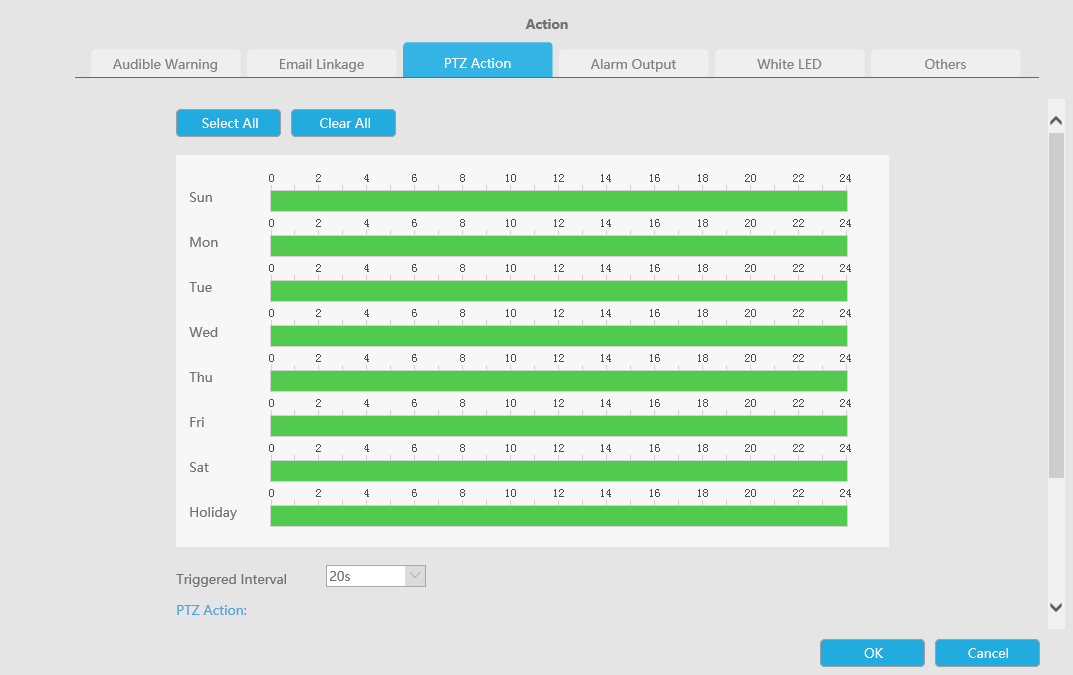This screenshot has height=675, width=1073.
Task: Click the Wednesday schedule timeline
Action: point(558,336)
